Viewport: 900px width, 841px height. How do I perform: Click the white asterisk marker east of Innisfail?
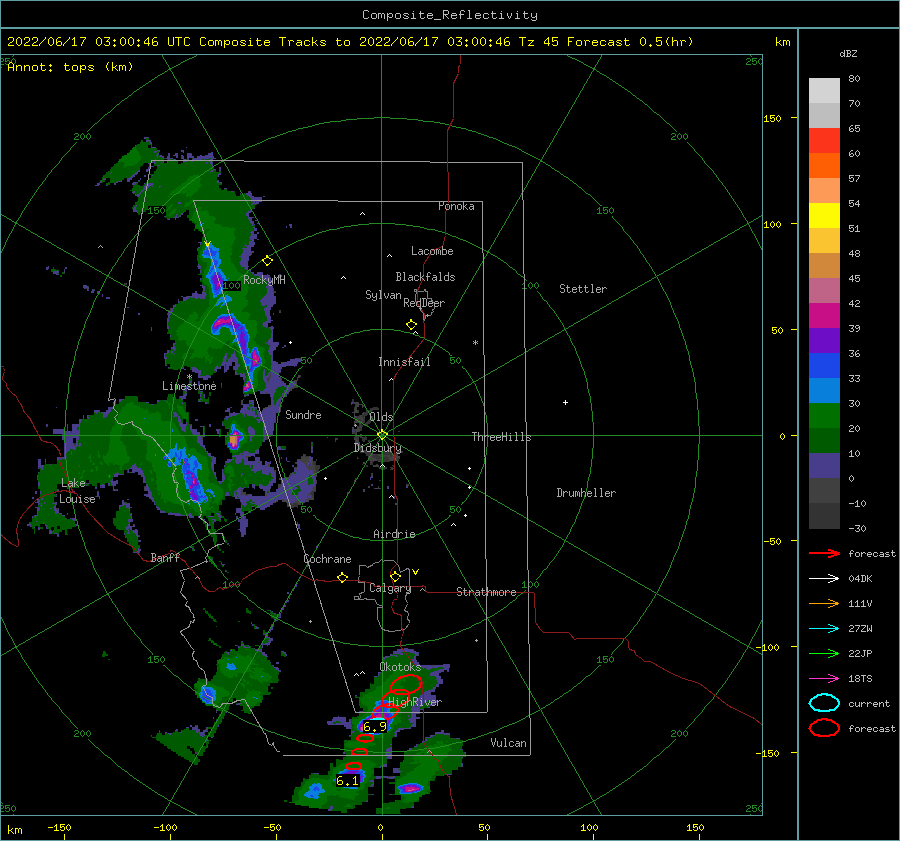475,343
